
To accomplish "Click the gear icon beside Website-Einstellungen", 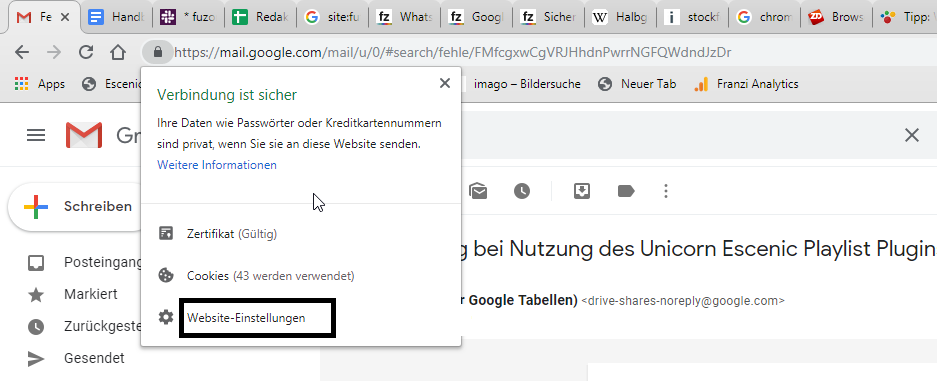I will (x=166, y=317).
